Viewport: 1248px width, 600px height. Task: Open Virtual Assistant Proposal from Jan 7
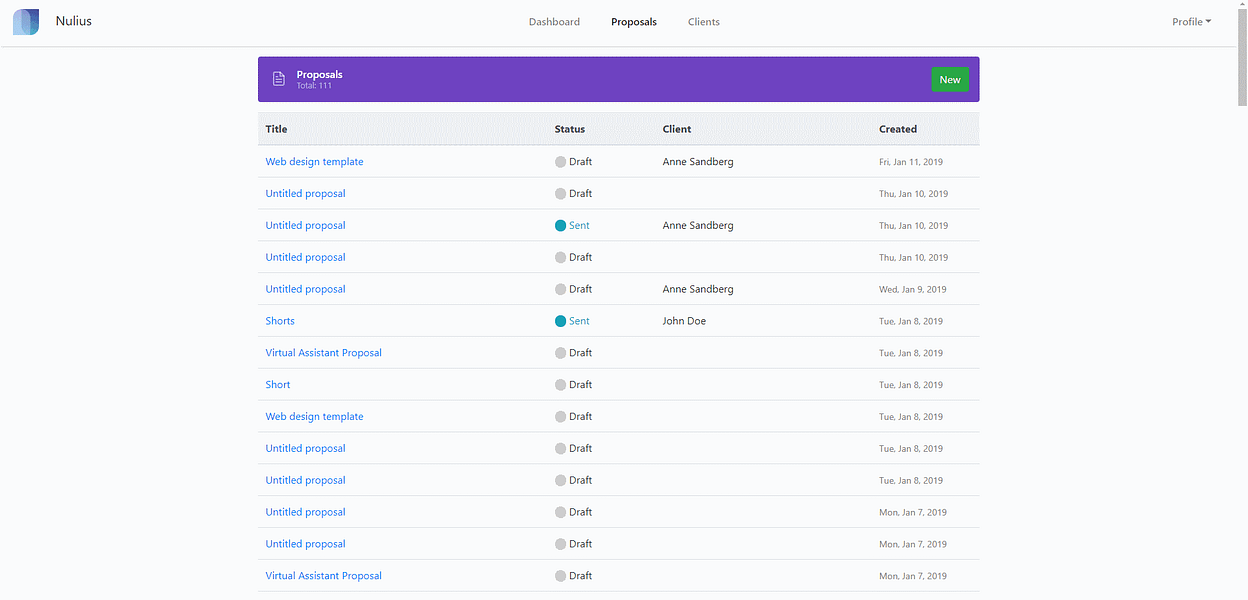[x=323, y=576]
